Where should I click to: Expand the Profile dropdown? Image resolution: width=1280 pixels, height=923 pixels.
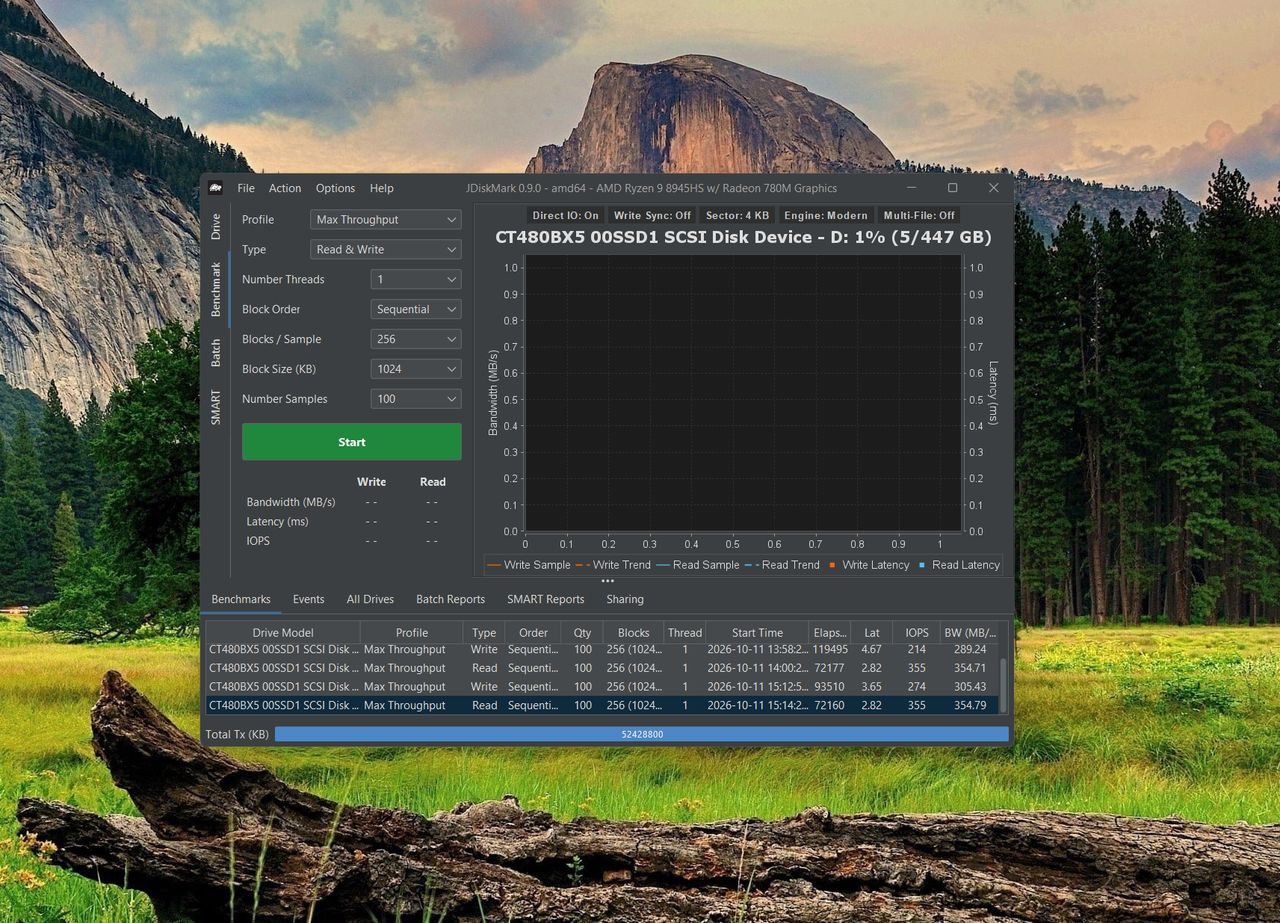click(385, 220)
